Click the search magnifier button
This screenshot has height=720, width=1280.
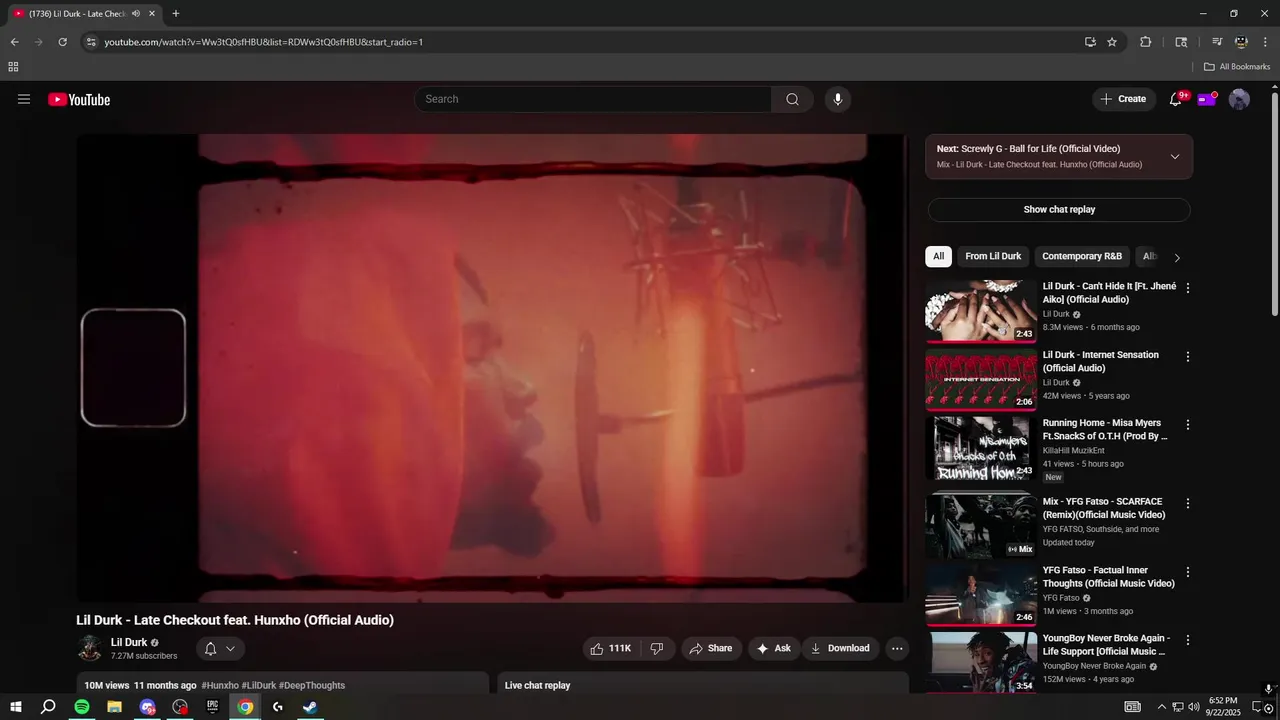(x=792, y=99)
